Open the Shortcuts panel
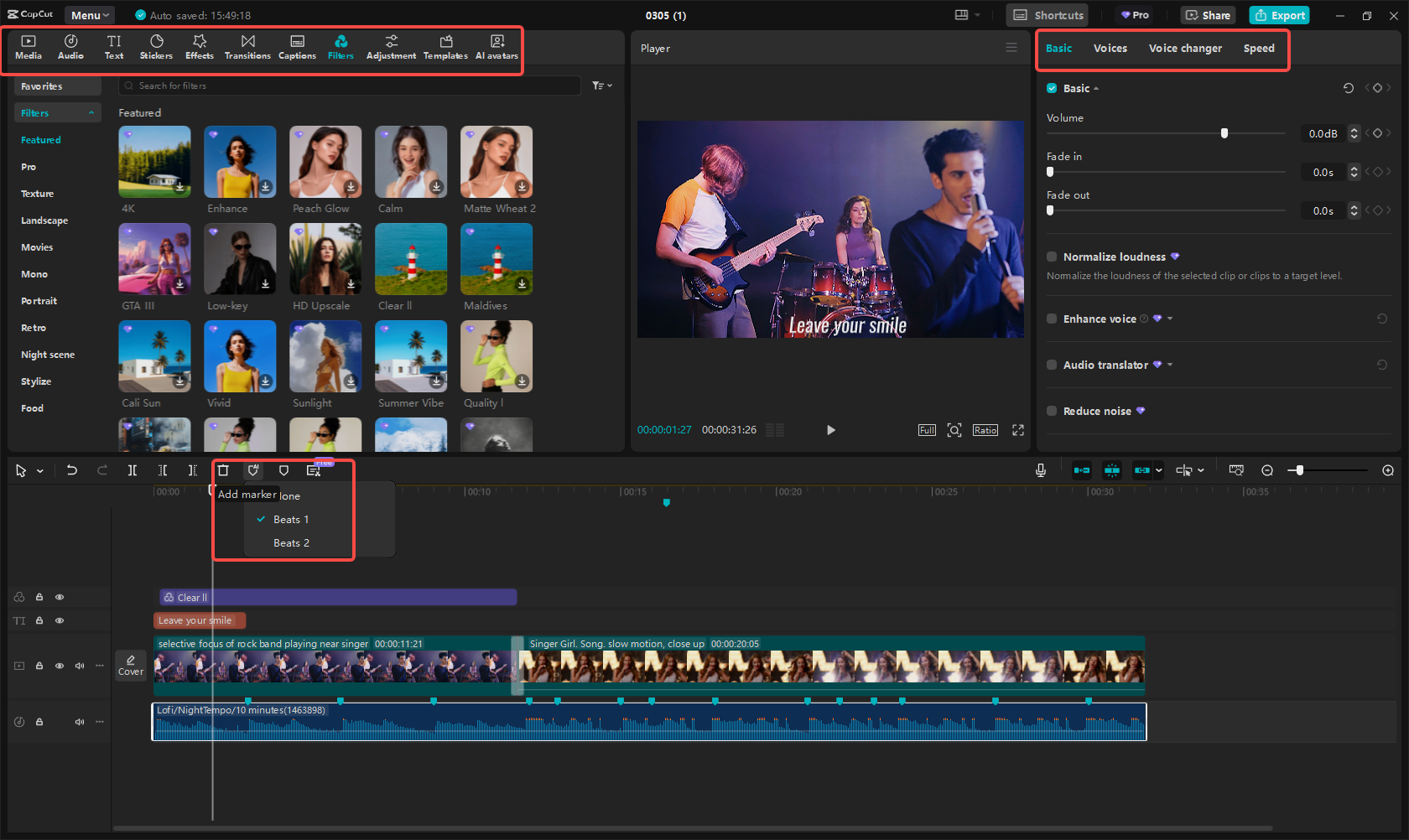This screenshot has width=1409, height=840. [x=1047, y=15]
